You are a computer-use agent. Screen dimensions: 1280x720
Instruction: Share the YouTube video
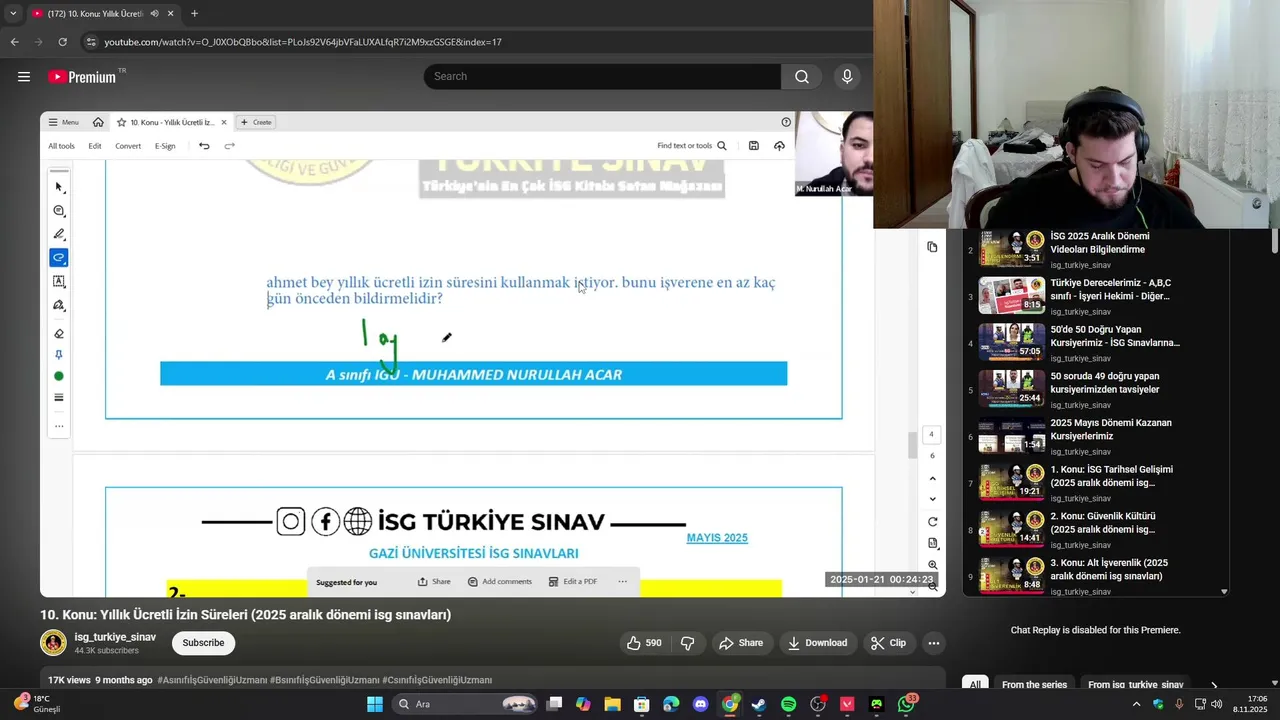[741, 643]
